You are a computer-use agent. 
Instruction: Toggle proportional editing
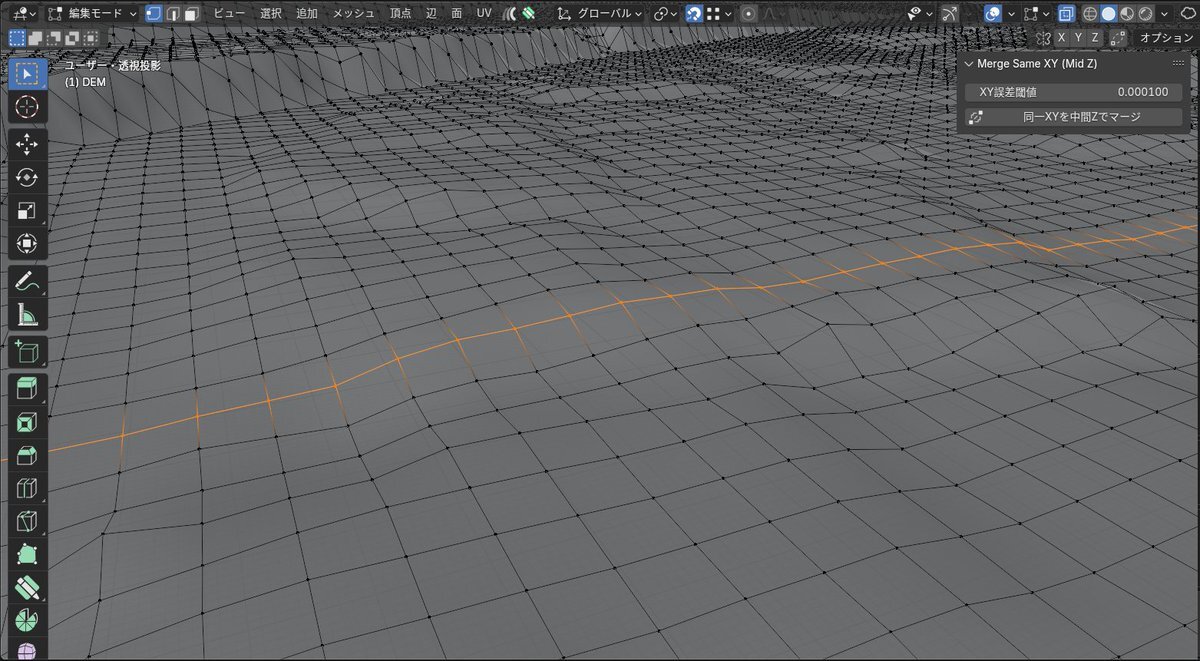[748, 14]
